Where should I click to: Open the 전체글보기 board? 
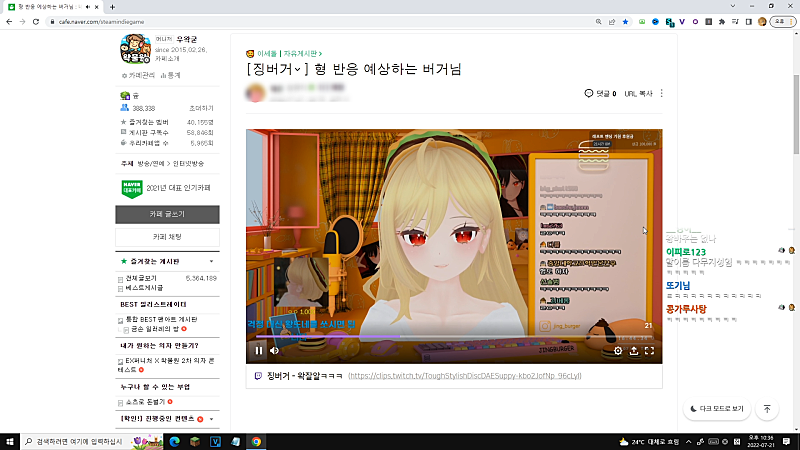pos(139,278)
